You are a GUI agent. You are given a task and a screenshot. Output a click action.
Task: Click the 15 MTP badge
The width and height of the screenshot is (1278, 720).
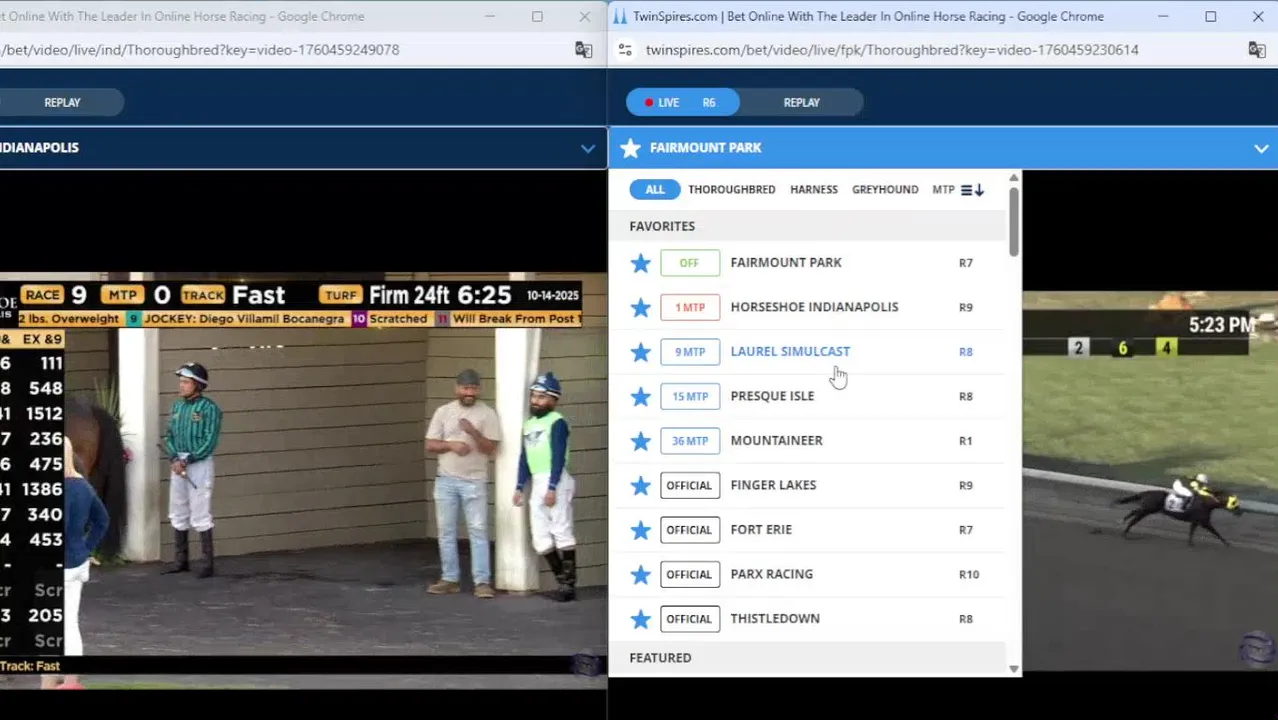click(690, 396)
